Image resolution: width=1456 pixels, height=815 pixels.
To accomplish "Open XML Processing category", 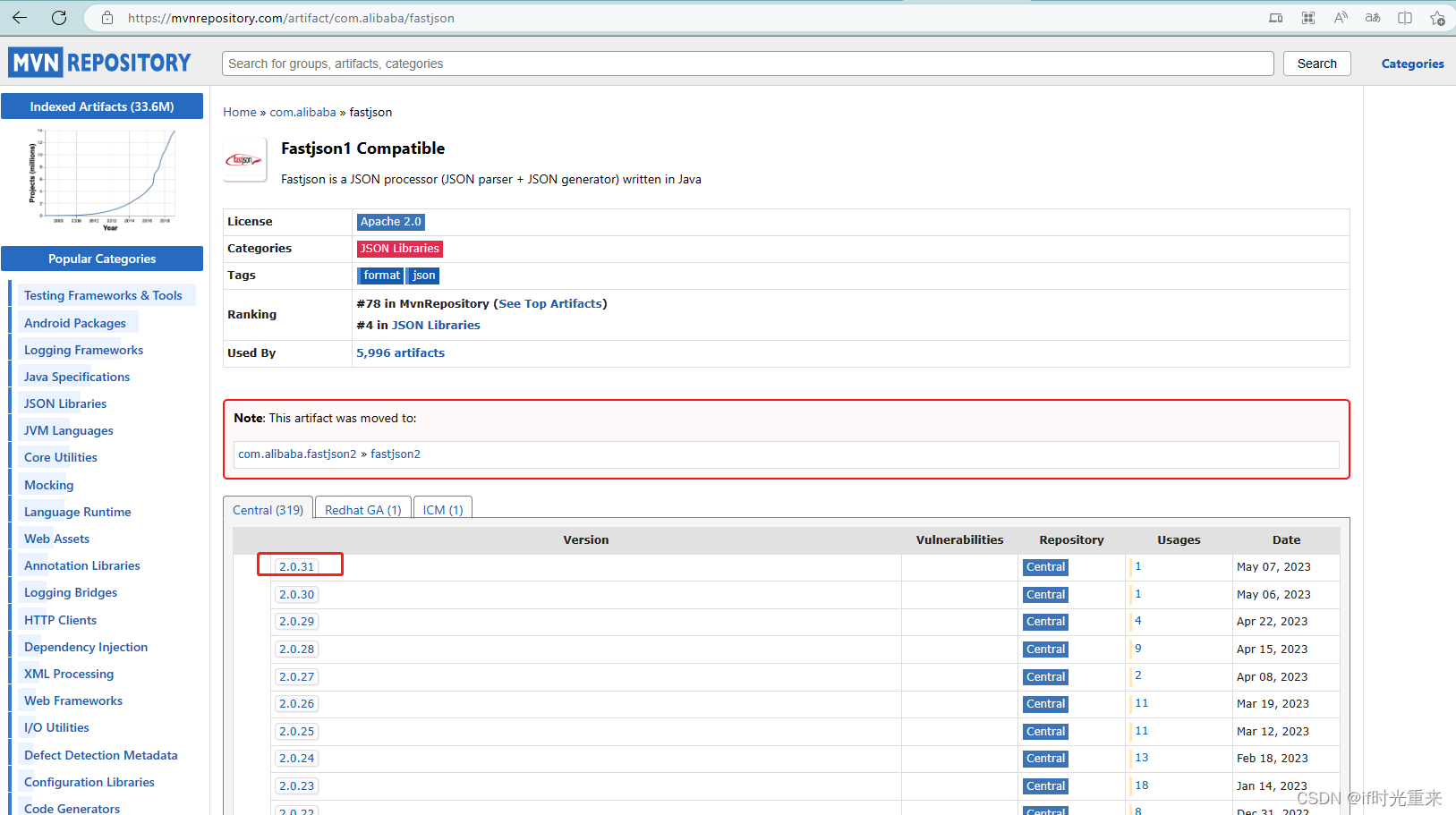I will (x=69, y=674).
